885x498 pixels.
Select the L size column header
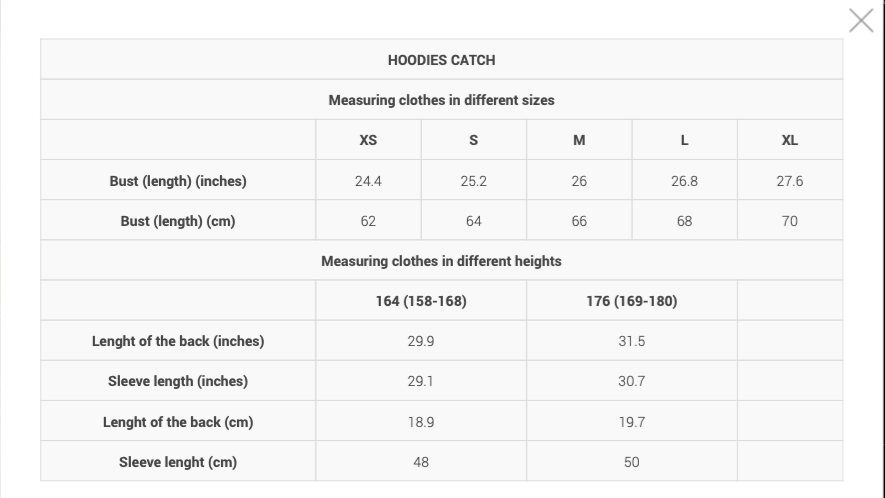tap(684, 140)
